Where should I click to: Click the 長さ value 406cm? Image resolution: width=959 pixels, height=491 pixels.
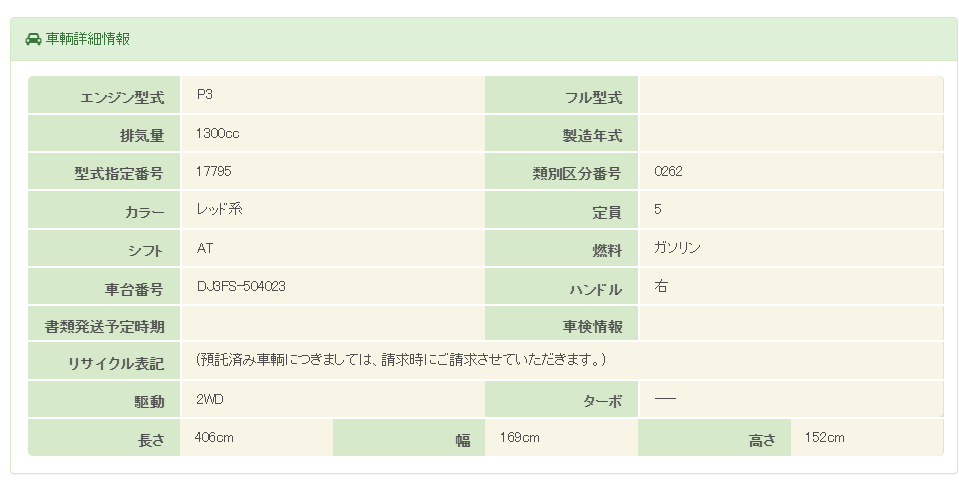tap(216, 437)
